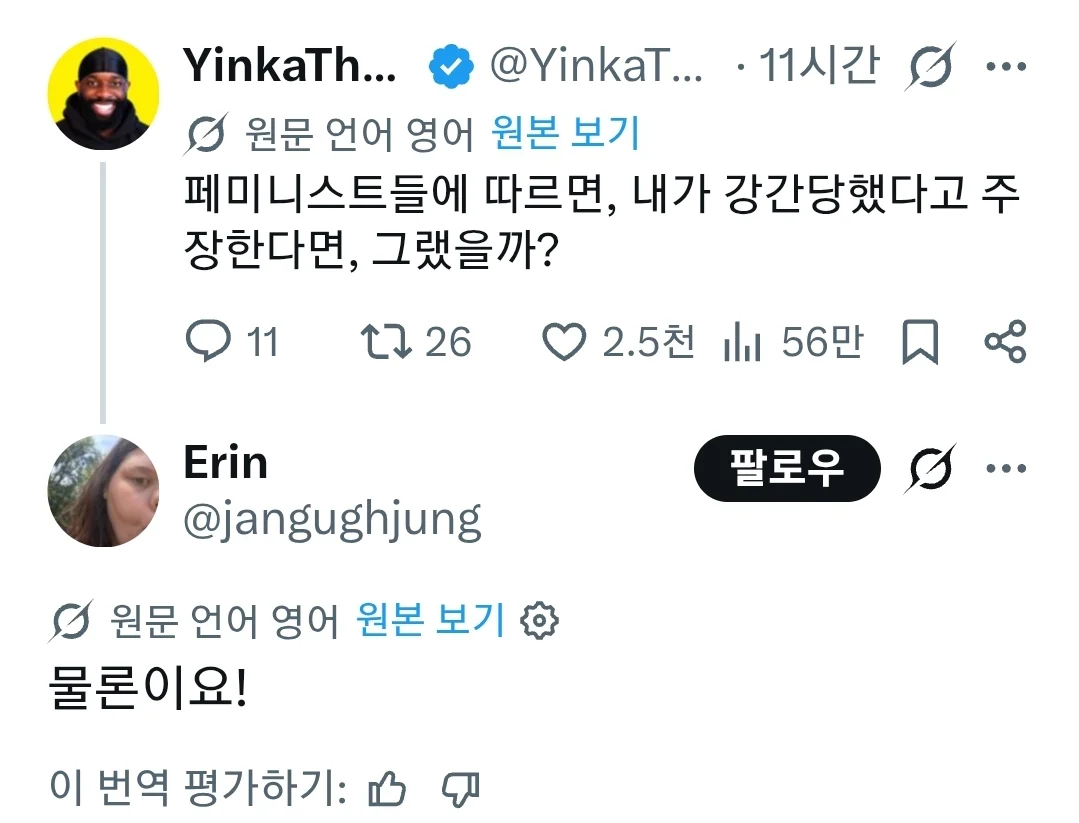Screen dimensions: 1079x823
Task: Like YinkaTh's post with the heart icon
Action: (x=564, y=341)
